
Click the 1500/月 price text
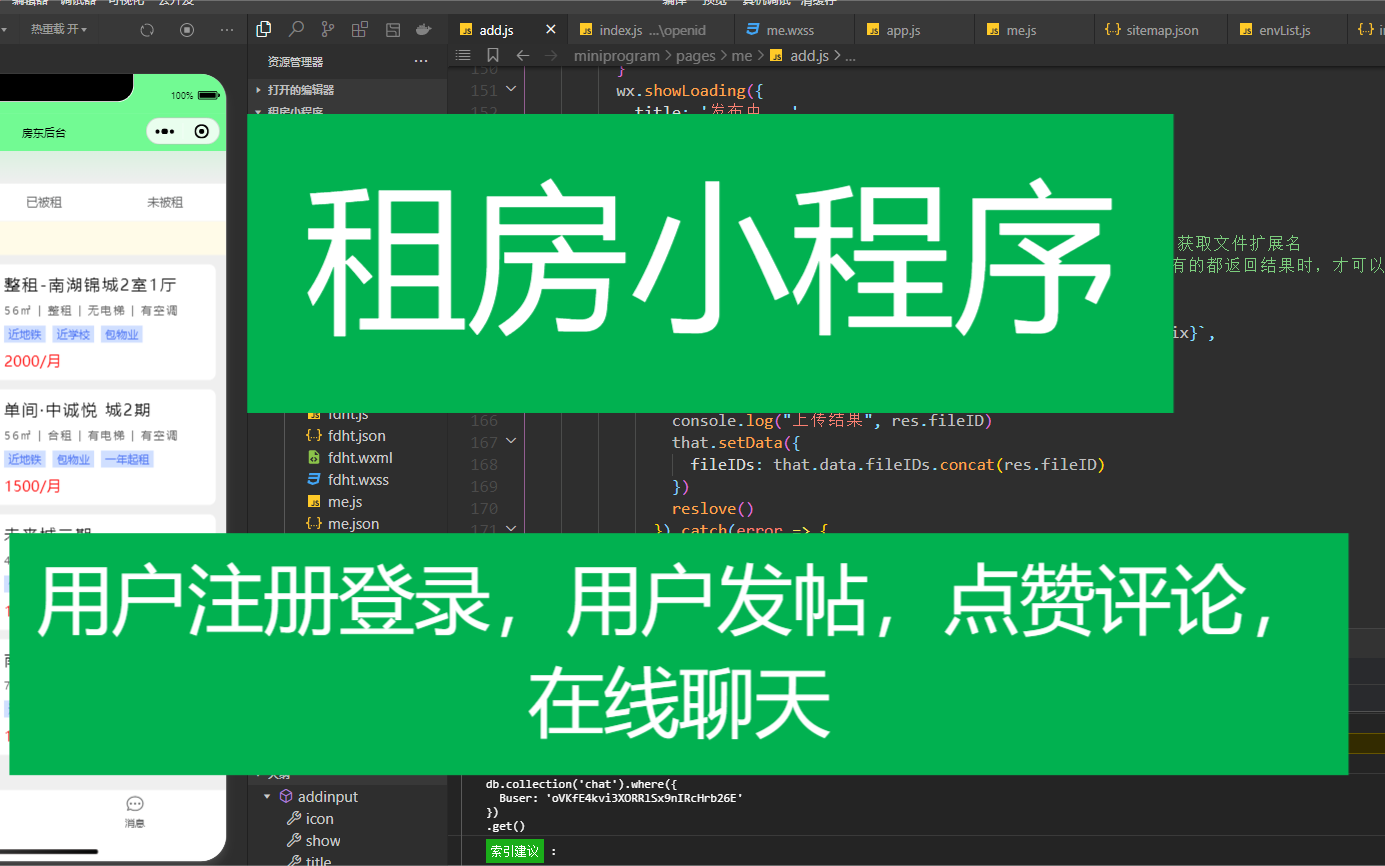(x=32, y=486)
